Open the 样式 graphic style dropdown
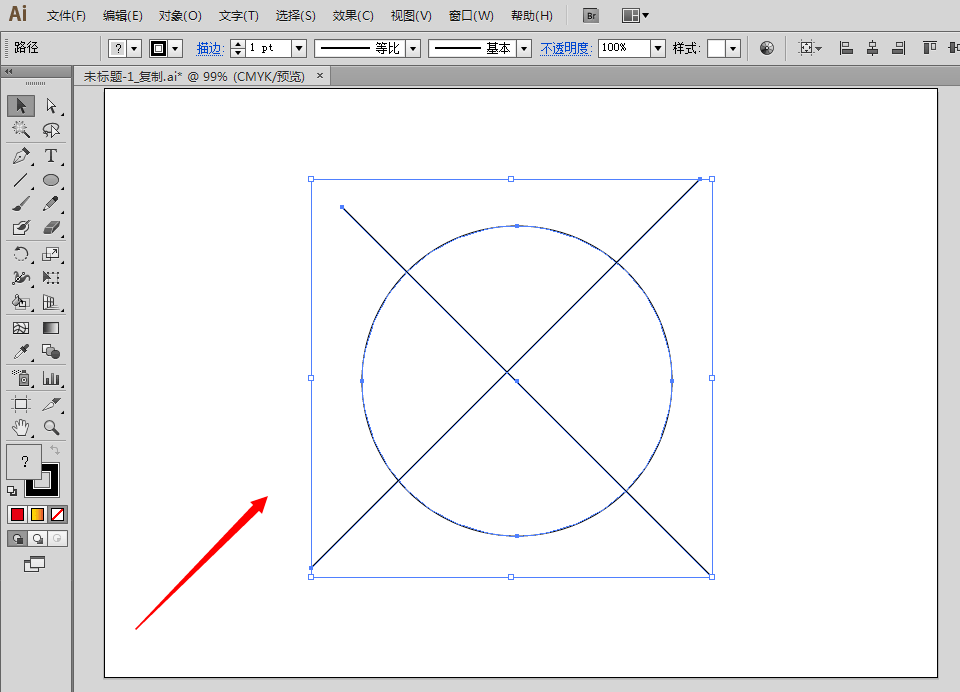 click(x=733, y=48)
